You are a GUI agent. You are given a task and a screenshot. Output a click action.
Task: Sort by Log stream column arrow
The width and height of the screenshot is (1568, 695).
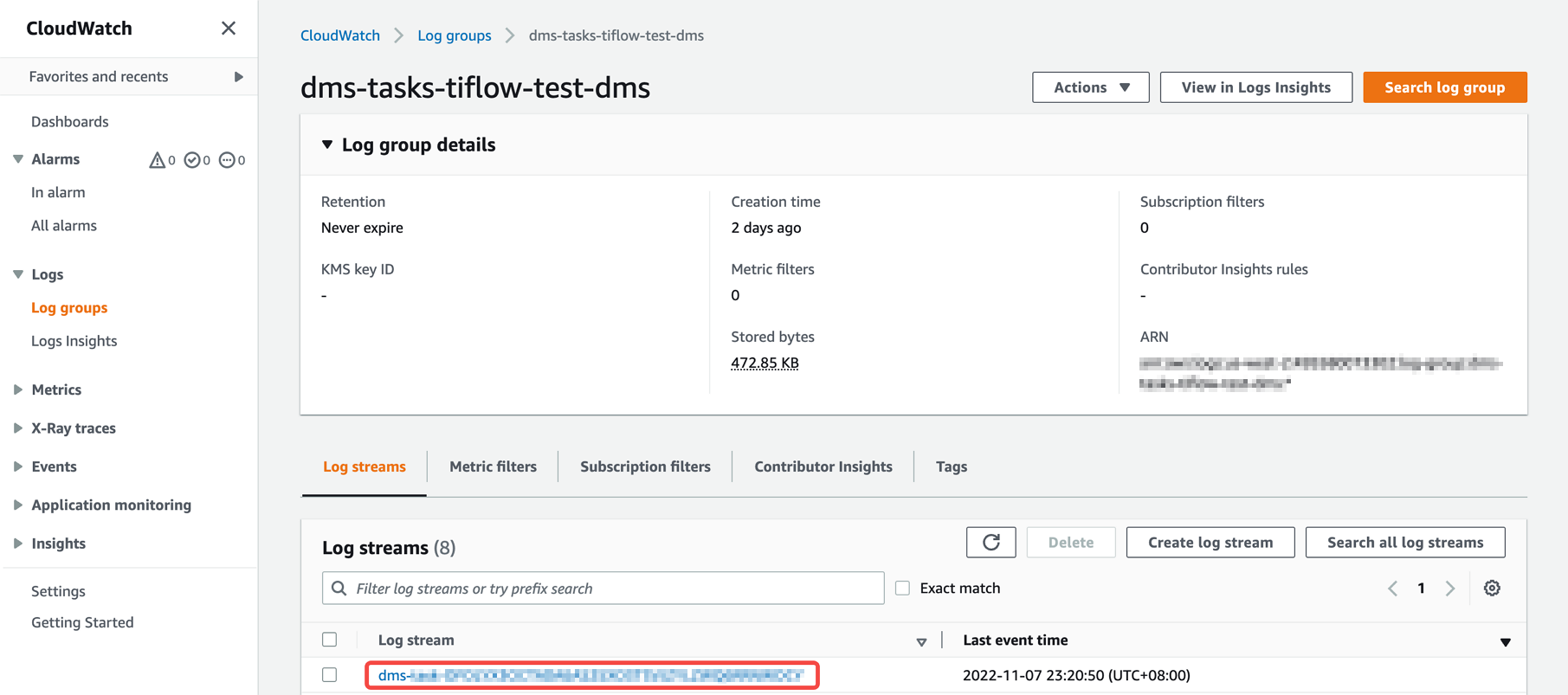pos(921,642)
